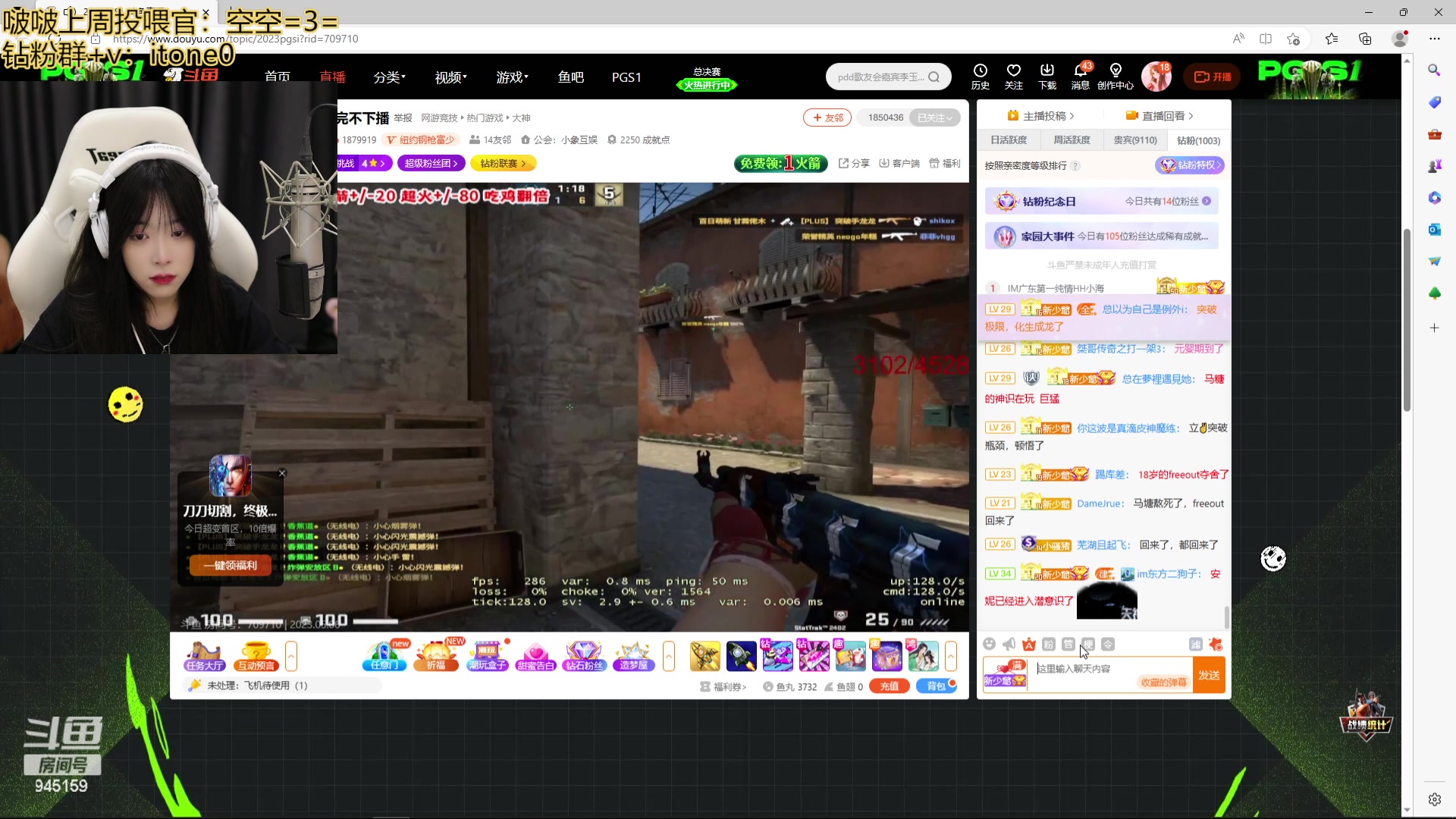
Task: Click the 关注 heart icon in header
Action: [x=1013, y=76]
